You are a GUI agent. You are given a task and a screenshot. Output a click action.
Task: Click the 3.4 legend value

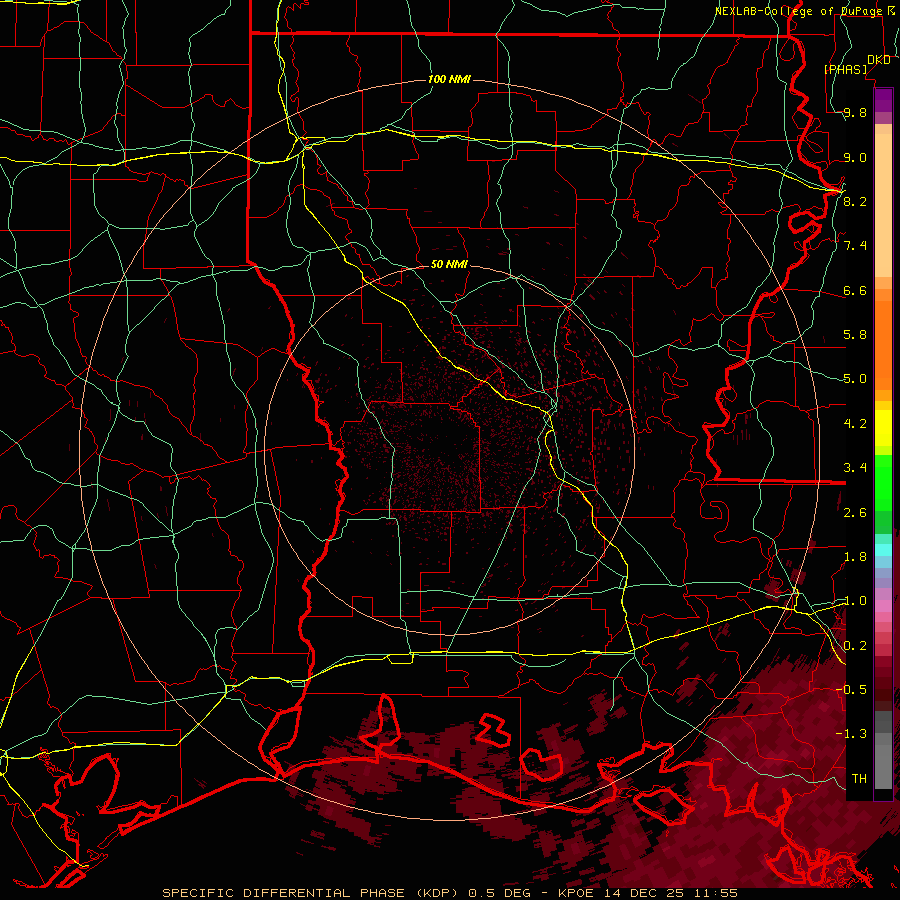pos(855,468)
